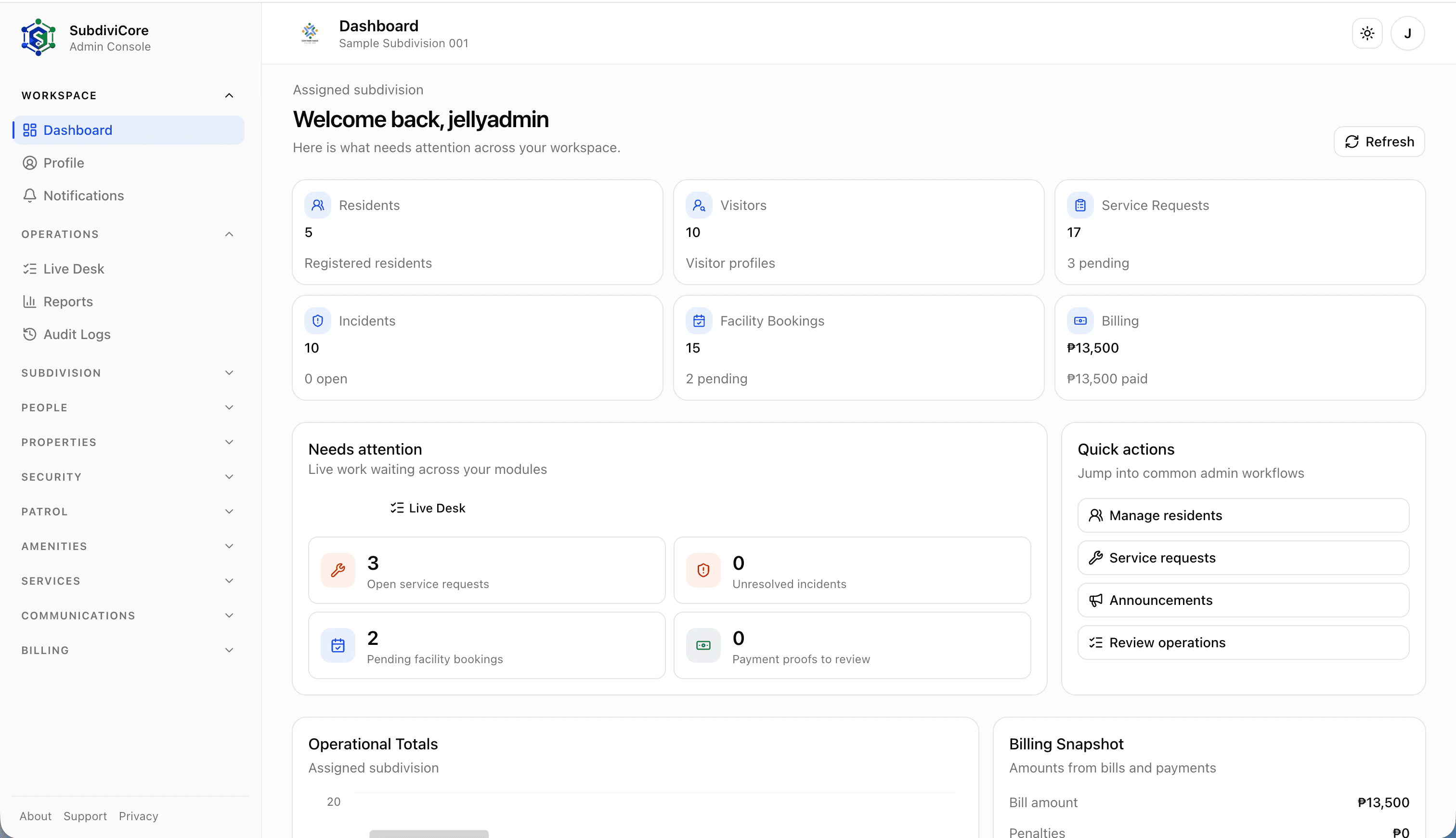Go to Notifications in sidebar

point(129,196)
